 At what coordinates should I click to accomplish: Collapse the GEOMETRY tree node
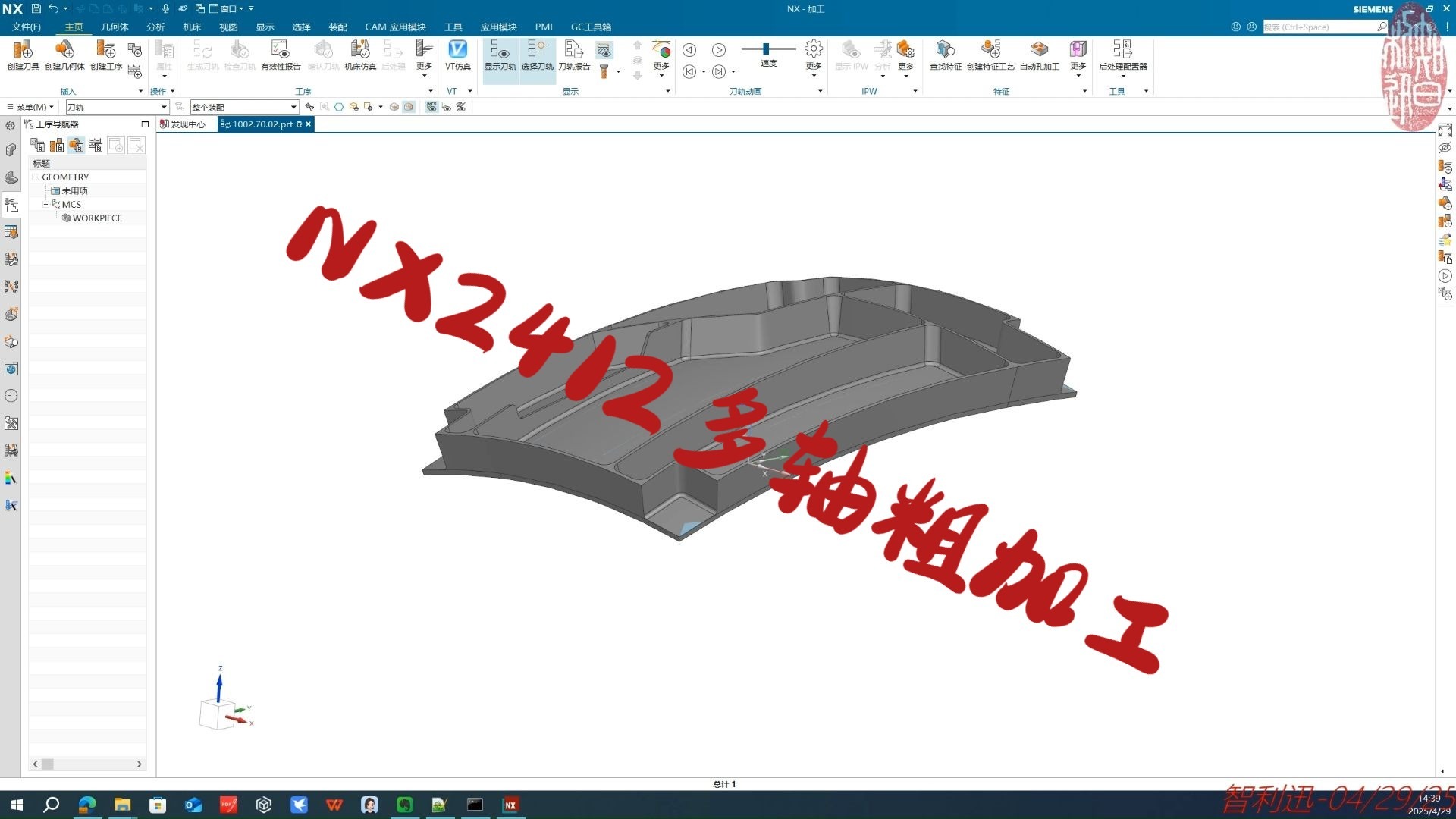[x=36, y=177]
